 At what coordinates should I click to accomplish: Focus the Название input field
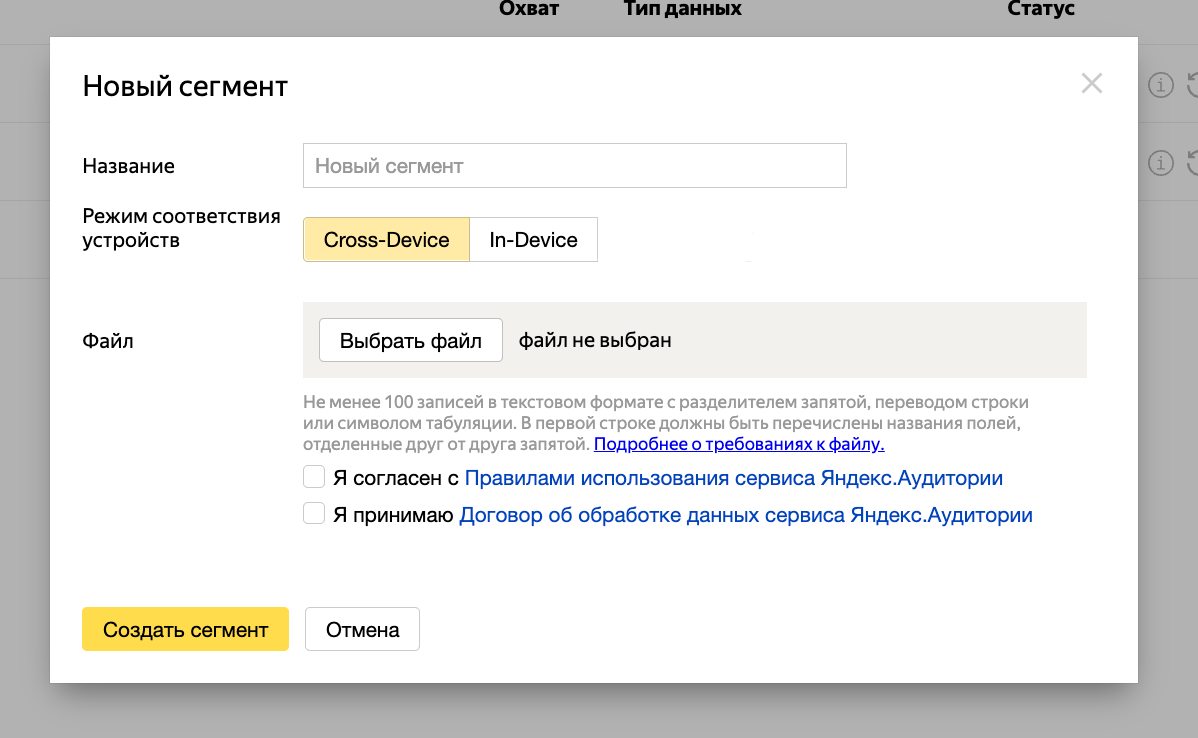click(x=575, y=165)
